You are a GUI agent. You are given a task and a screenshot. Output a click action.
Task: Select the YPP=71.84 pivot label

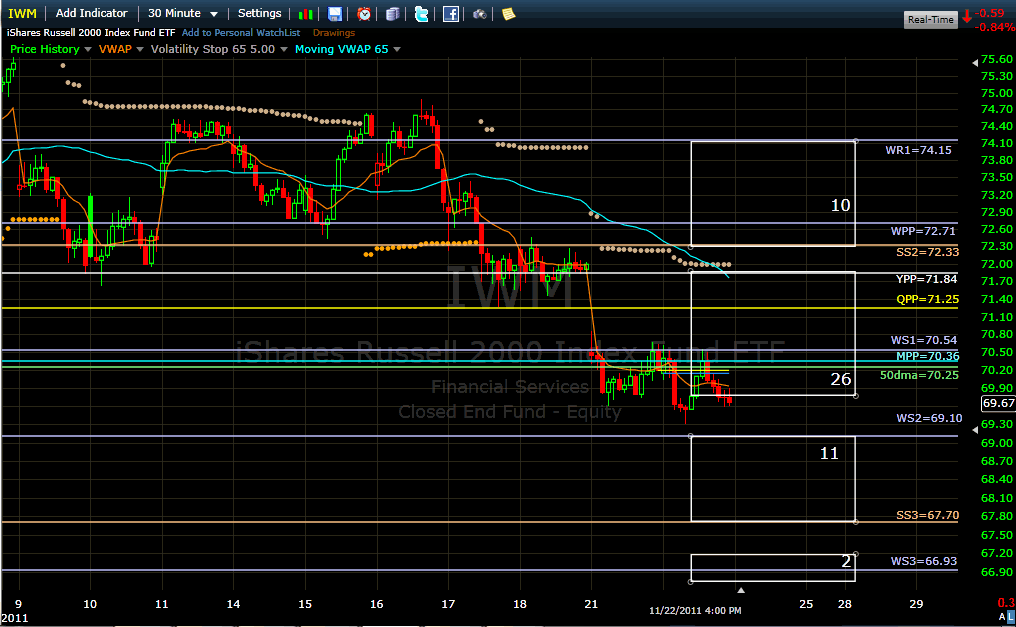[926, 279]
